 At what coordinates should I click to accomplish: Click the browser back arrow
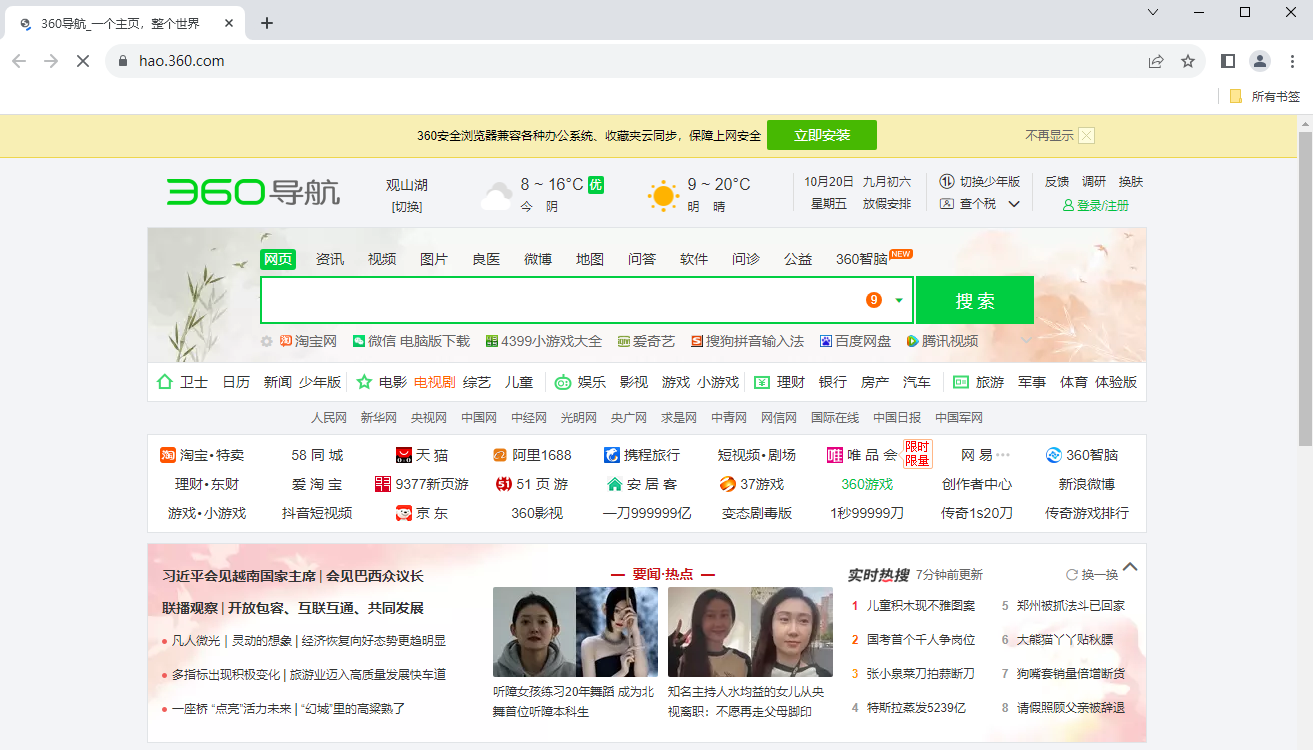pos(19,61)
